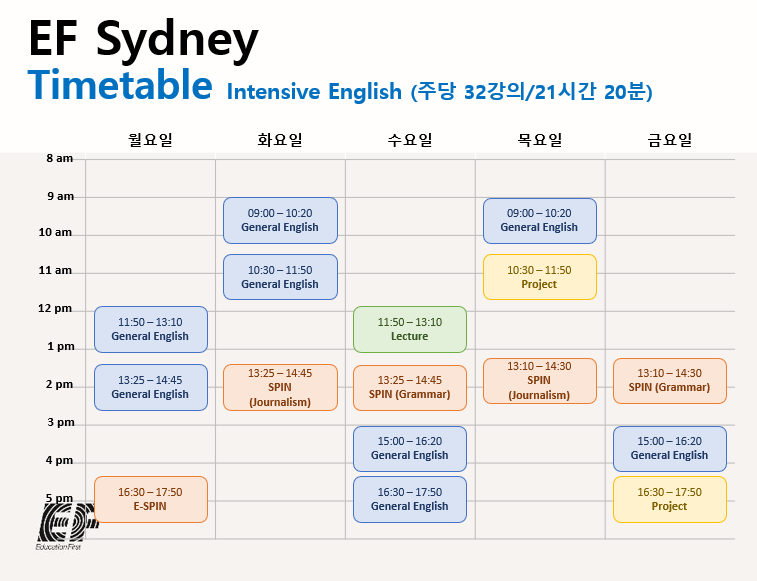Click the 월요일 column header

(x=150, y=140)
